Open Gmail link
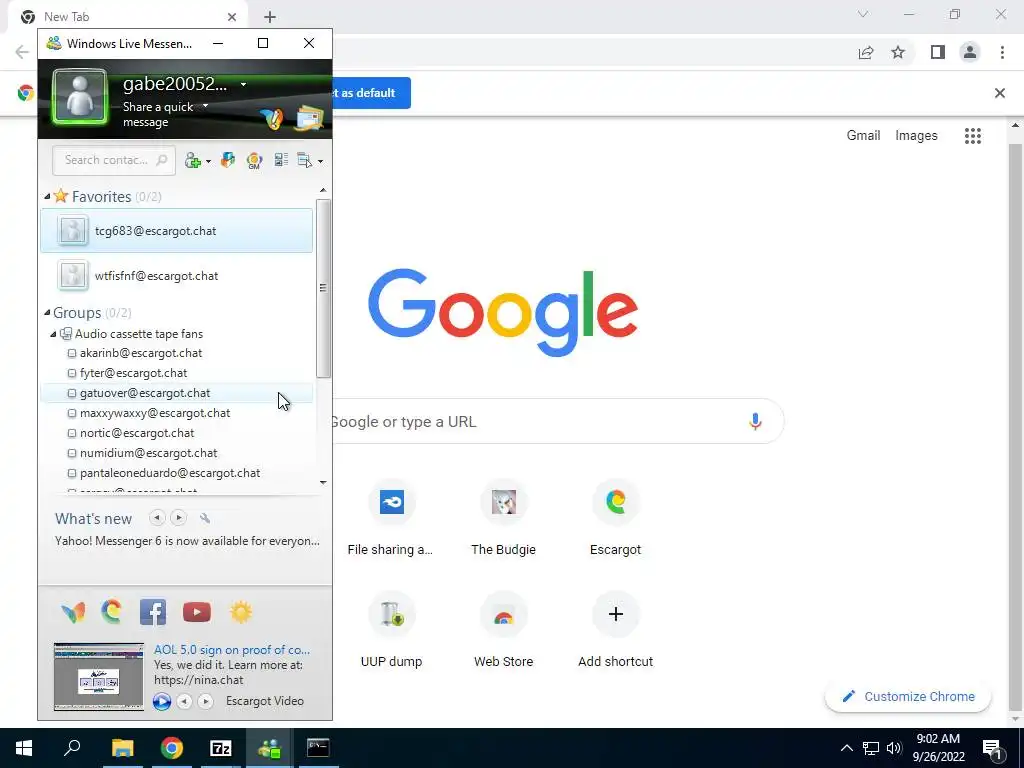 point(863,135)
